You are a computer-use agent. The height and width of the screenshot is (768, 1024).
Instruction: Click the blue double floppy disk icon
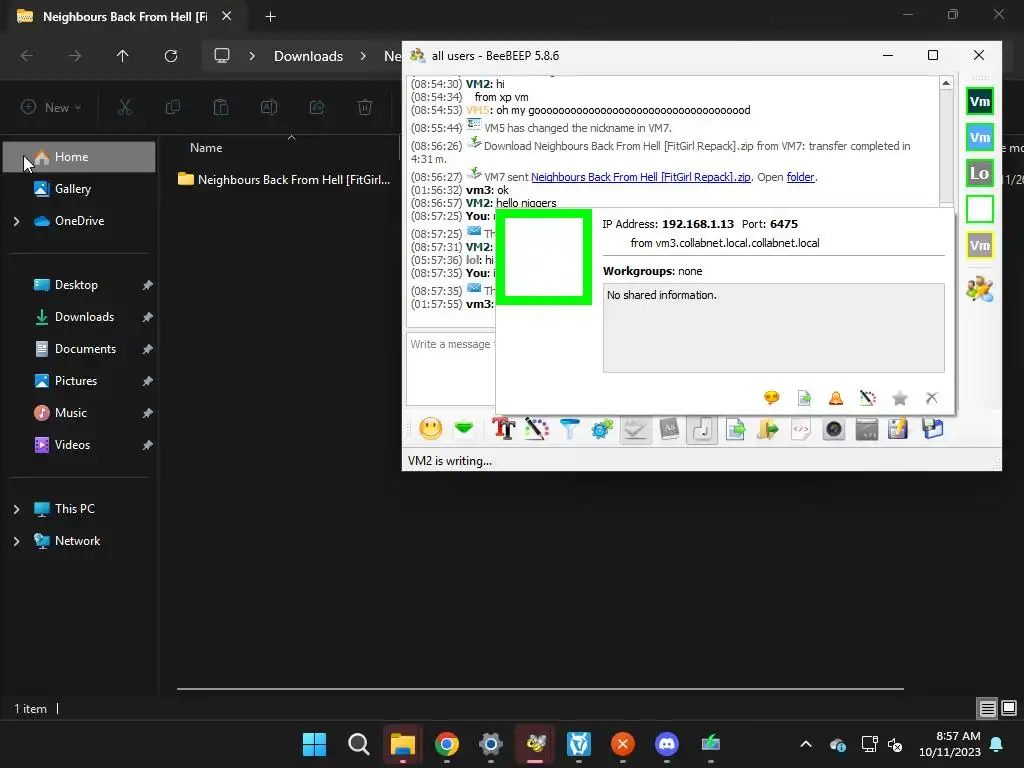point(933,429)
